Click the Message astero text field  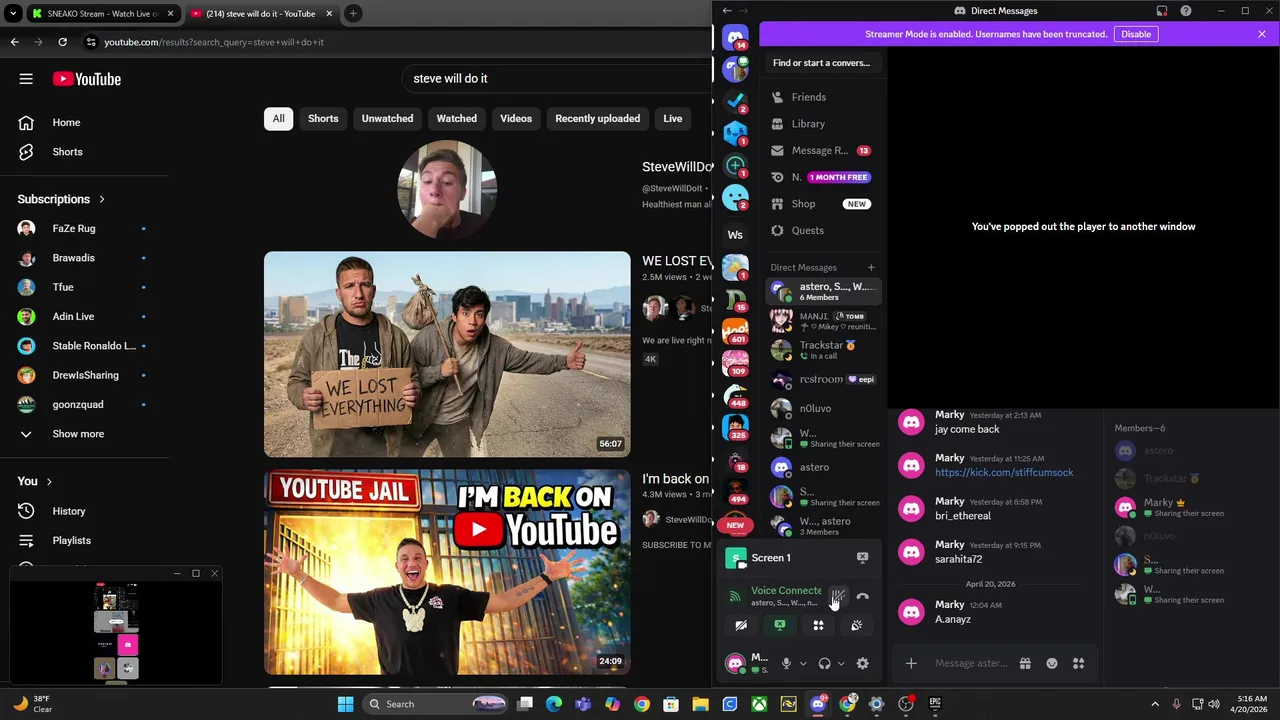pyautogui.click(x=971, y=663)
